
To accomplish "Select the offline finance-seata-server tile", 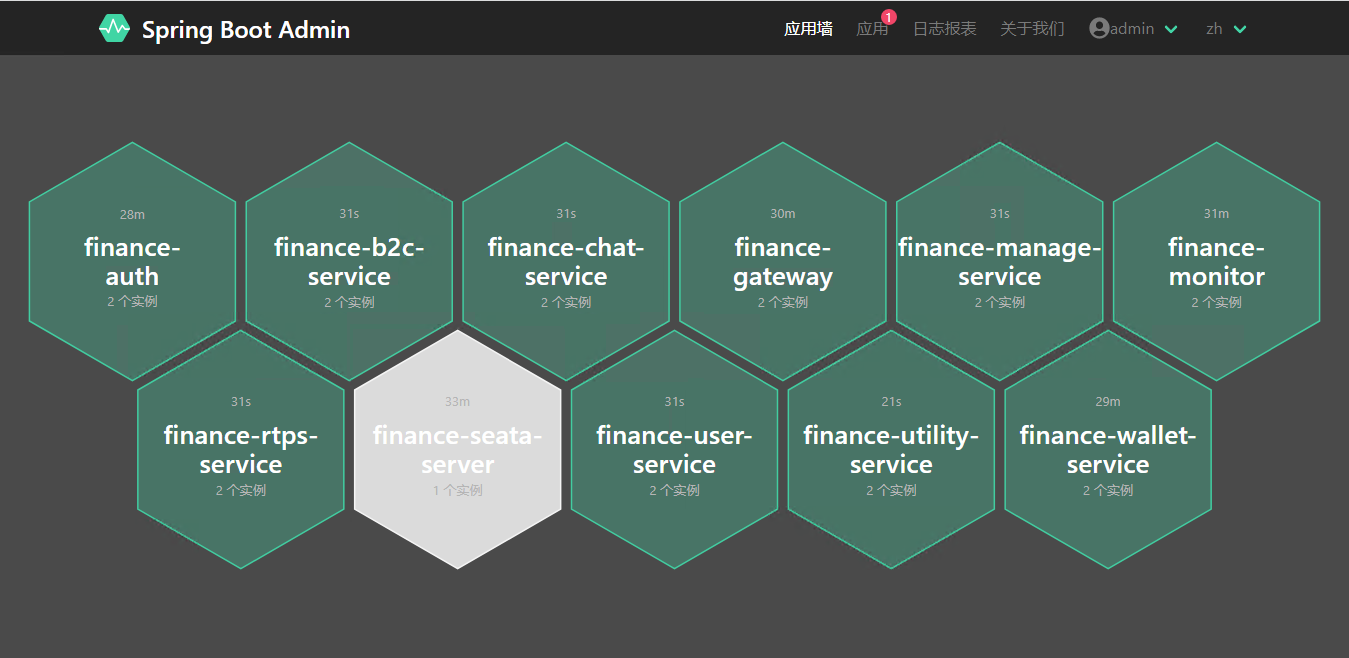I will point(458,450).
